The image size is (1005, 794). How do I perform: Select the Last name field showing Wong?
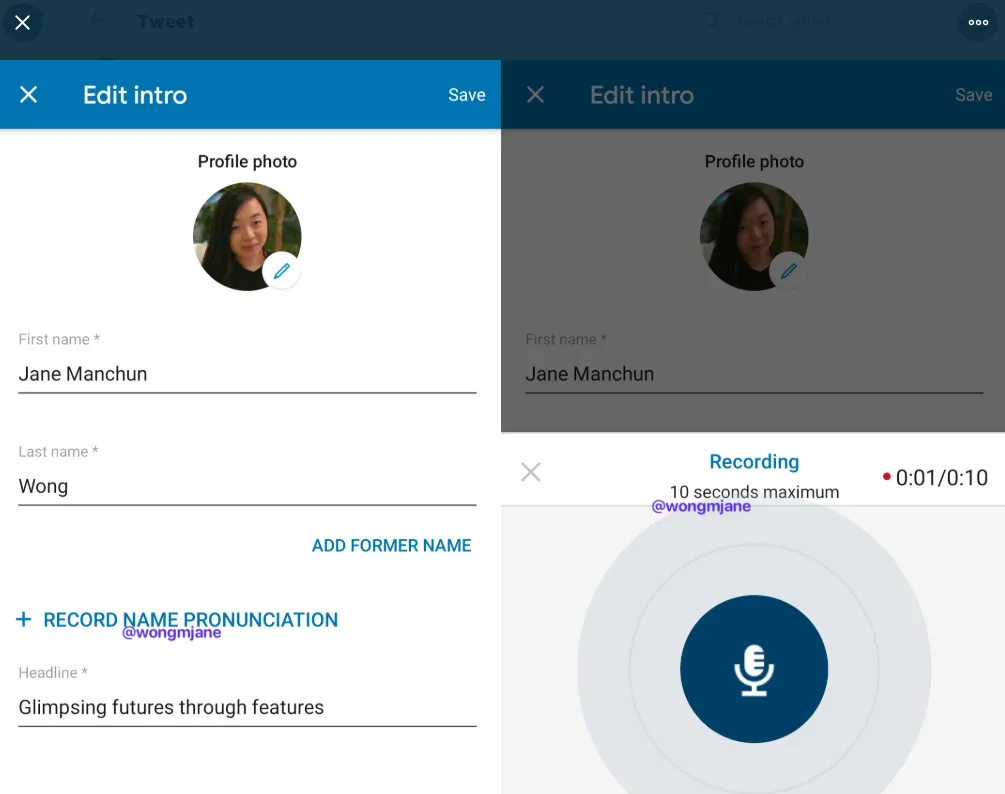point(246,486)
